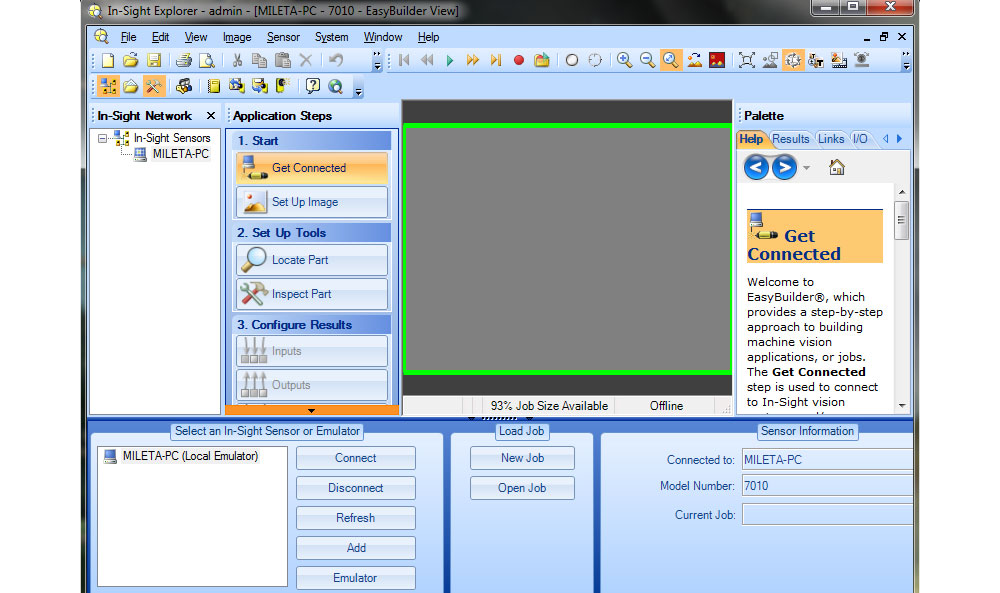Image resolution: width=1000 pixels, height=593 pixels.
Task: Toggle the highlighted rotating-arrows overlay icon
Action: (793, 61)
